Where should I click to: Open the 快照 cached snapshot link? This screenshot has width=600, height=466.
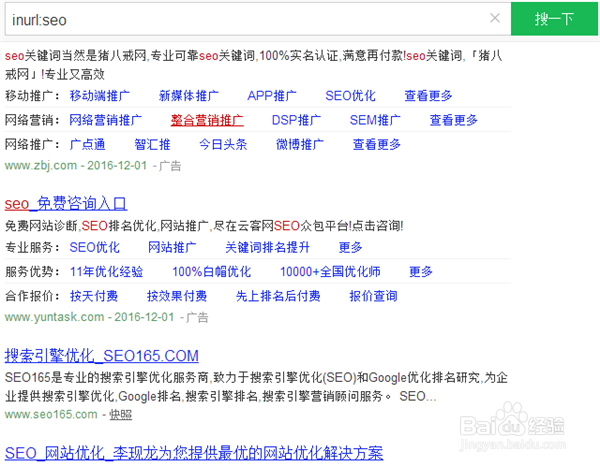(121, 415)
